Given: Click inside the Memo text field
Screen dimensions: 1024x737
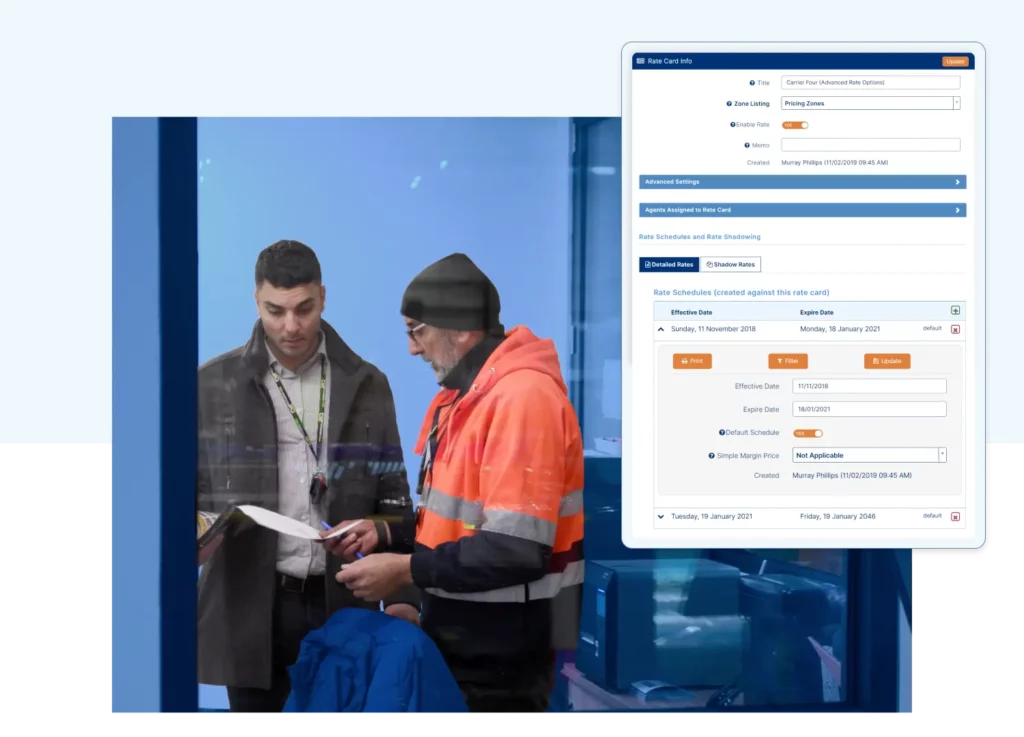Looking at the screenshot, I should tap(870, 145).
